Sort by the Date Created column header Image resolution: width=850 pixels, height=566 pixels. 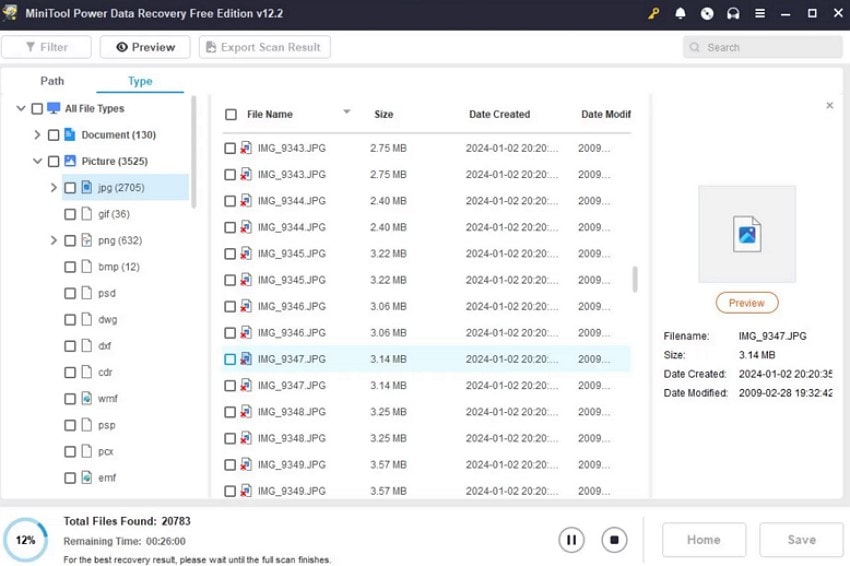499,114
